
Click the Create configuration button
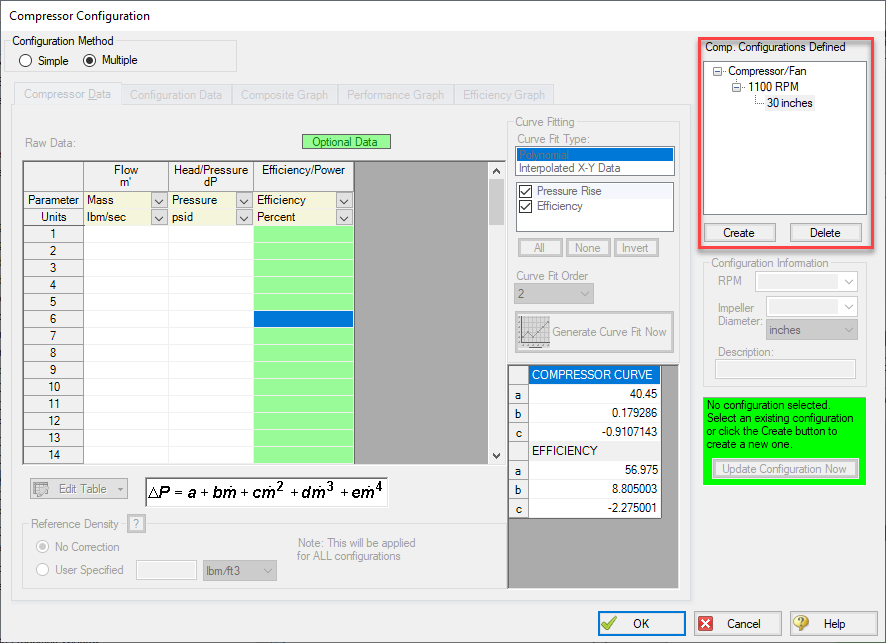[x=738, y=233]
